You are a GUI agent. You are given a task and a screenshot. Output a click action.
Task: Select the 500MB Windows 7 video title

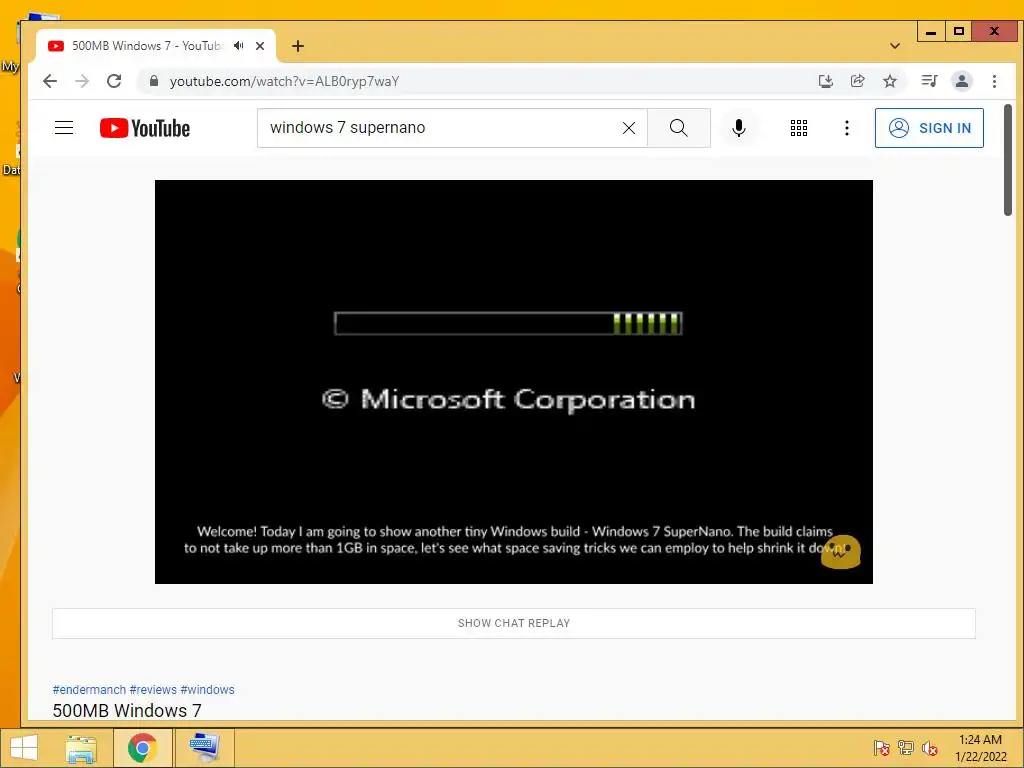pyautogui.click(x=127, y=711)
